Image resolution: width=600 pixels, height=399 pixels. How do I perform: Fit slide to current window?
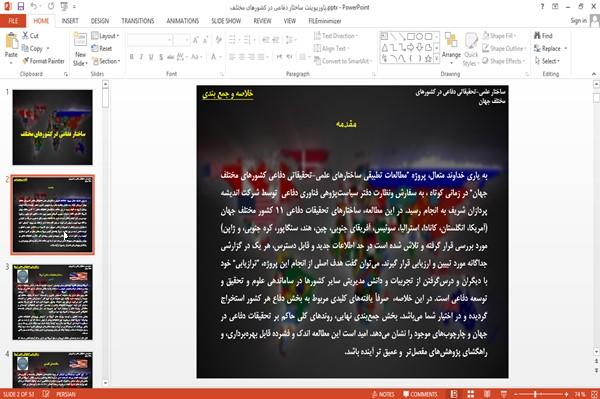pyautogui.click(x=594, y=394)
